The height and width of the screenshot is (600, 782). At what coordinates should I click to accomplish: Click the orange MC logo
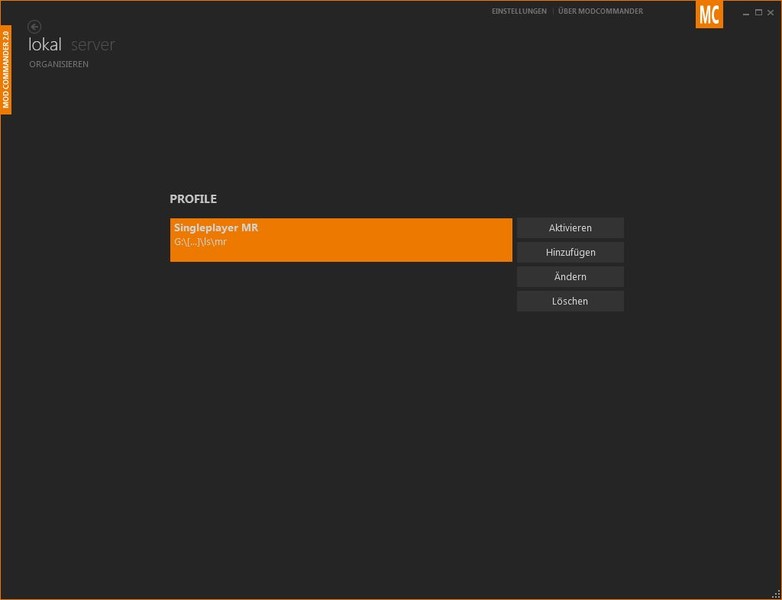[x=709, y=15]
